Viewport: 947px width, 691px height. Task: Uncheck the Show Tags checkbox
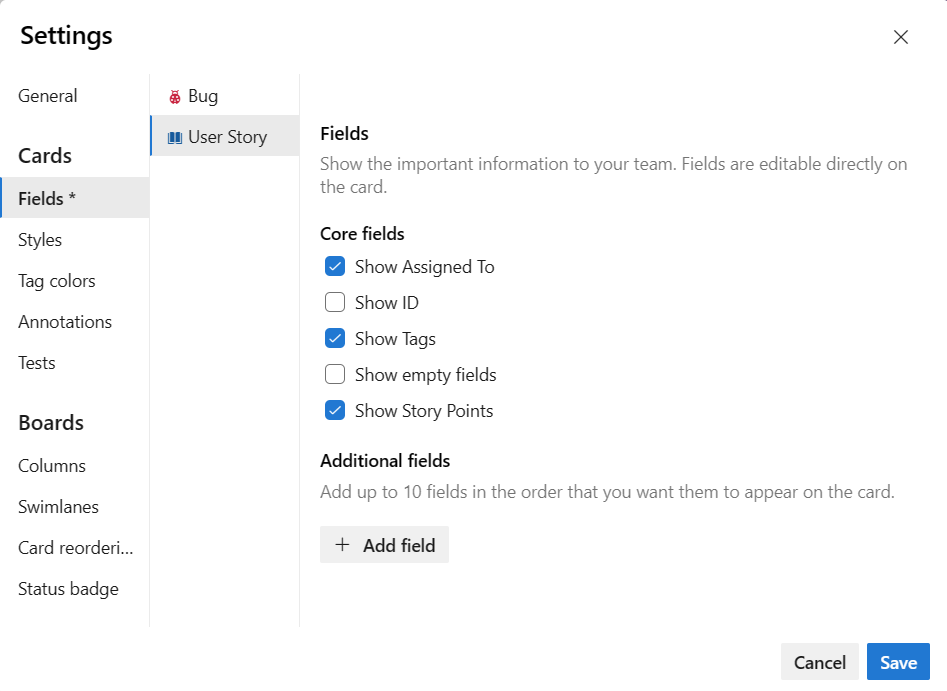pos(335,339)
